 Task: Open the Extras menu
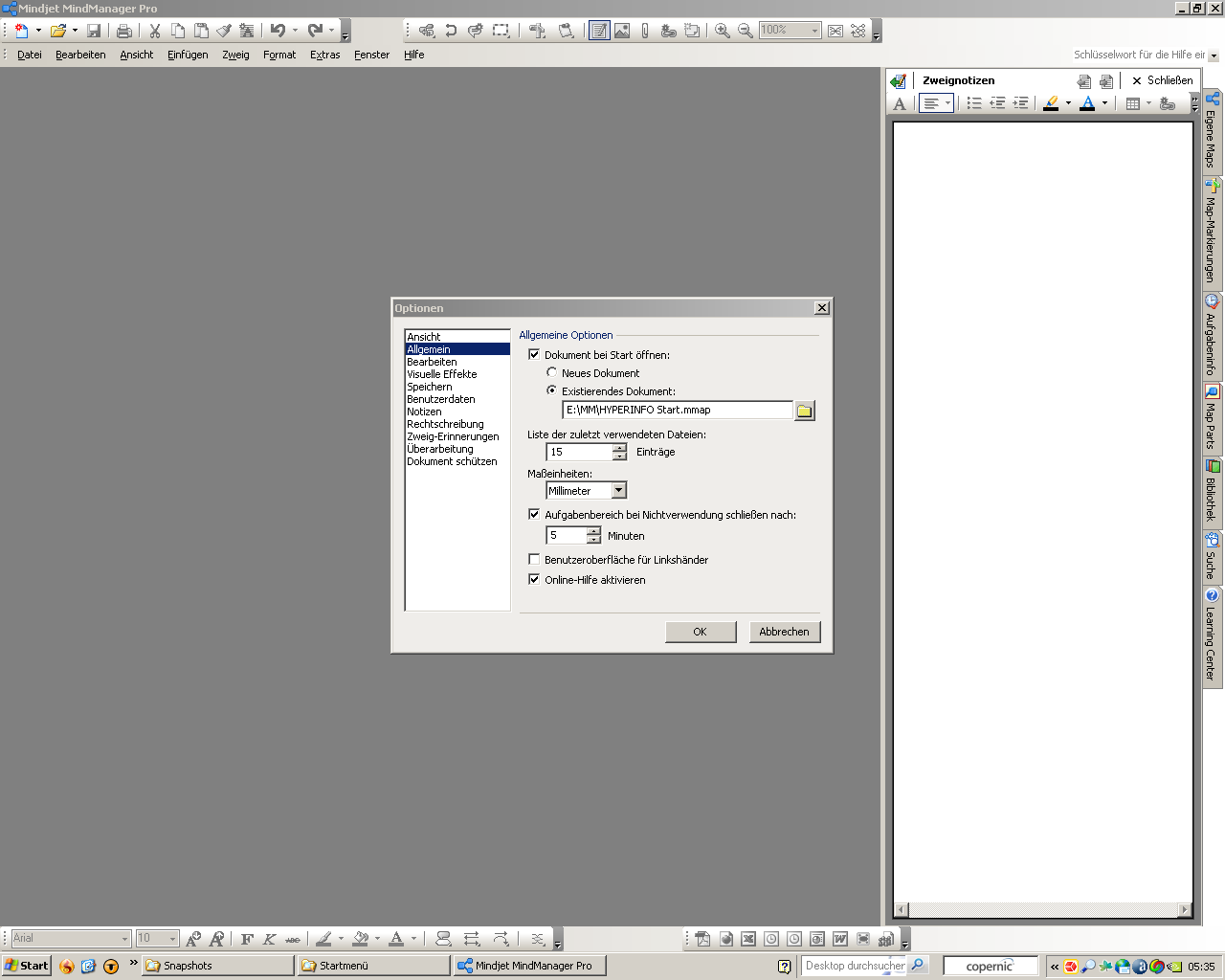tap(324, 55)
